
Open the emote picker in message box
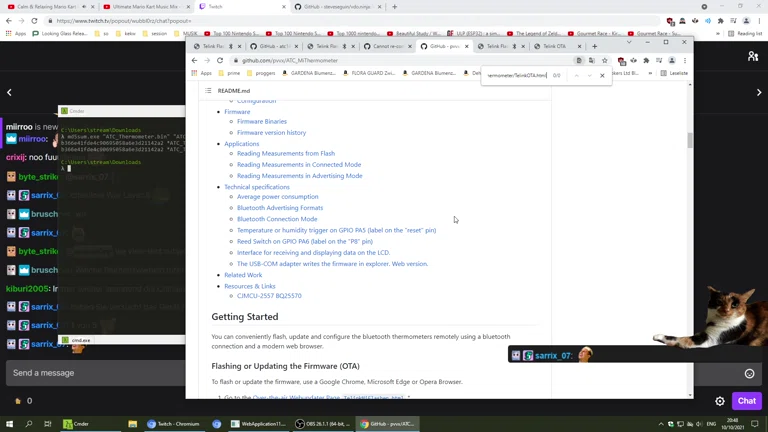[x=749, y=373]
